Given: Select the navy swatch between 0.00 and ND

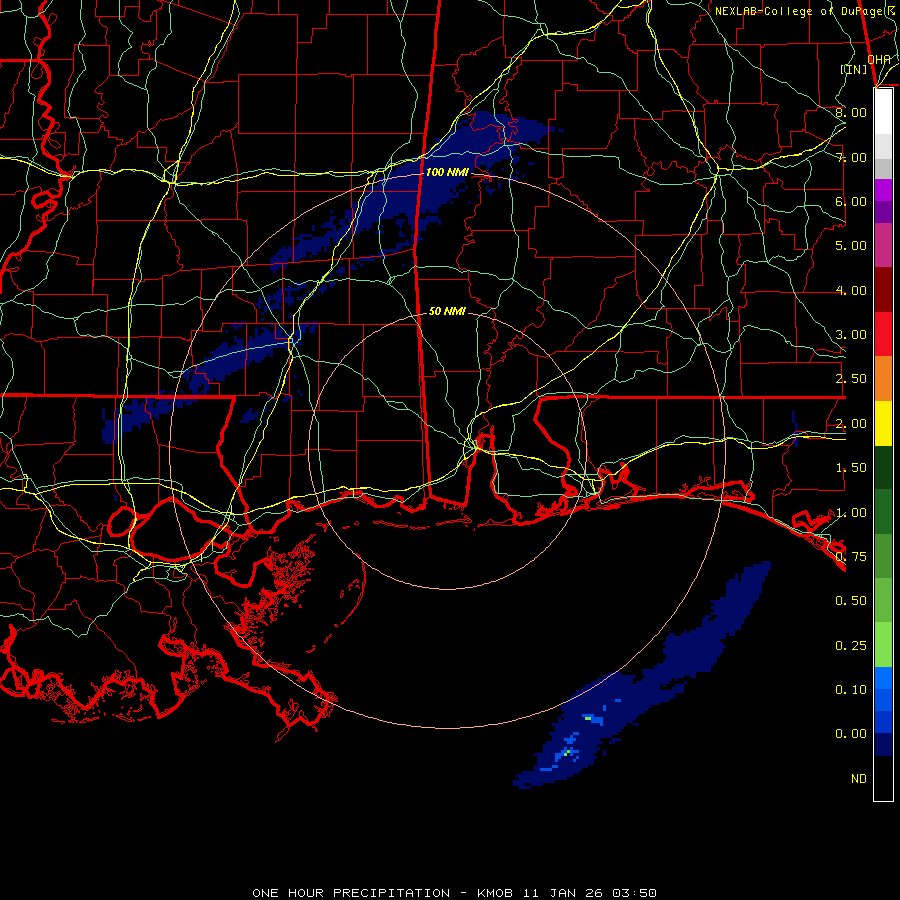Looking at the screenshot, I should pyautogui.click(x=883, y=745).
